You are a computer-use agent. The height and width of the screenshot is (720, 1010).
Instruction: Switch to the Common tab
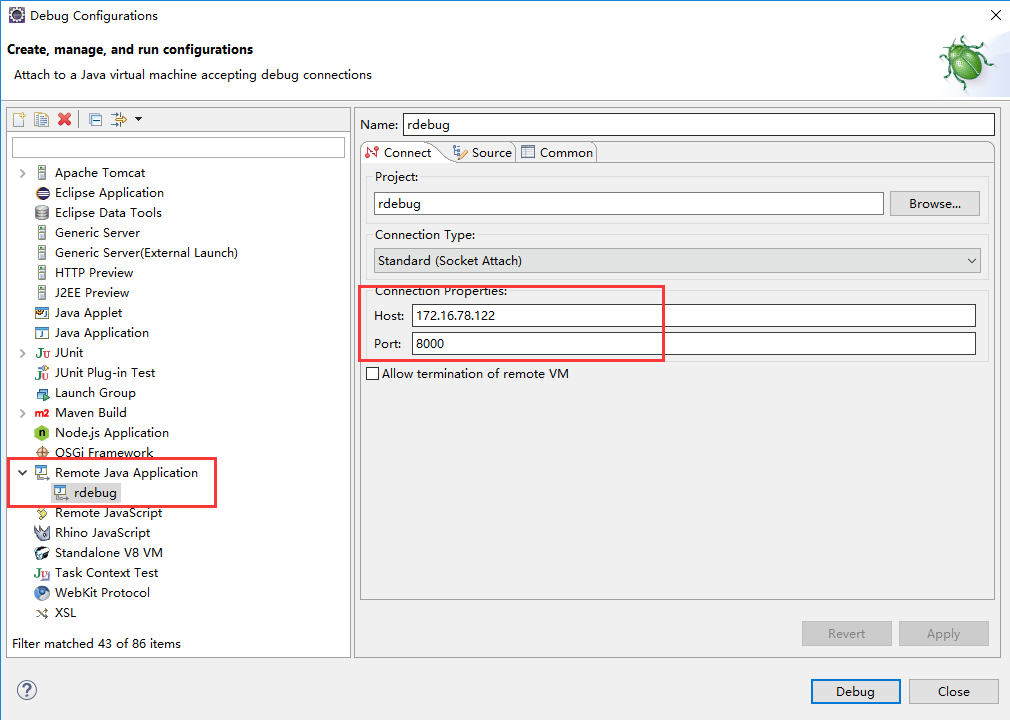pyautogui.click(x=557, y=153)
